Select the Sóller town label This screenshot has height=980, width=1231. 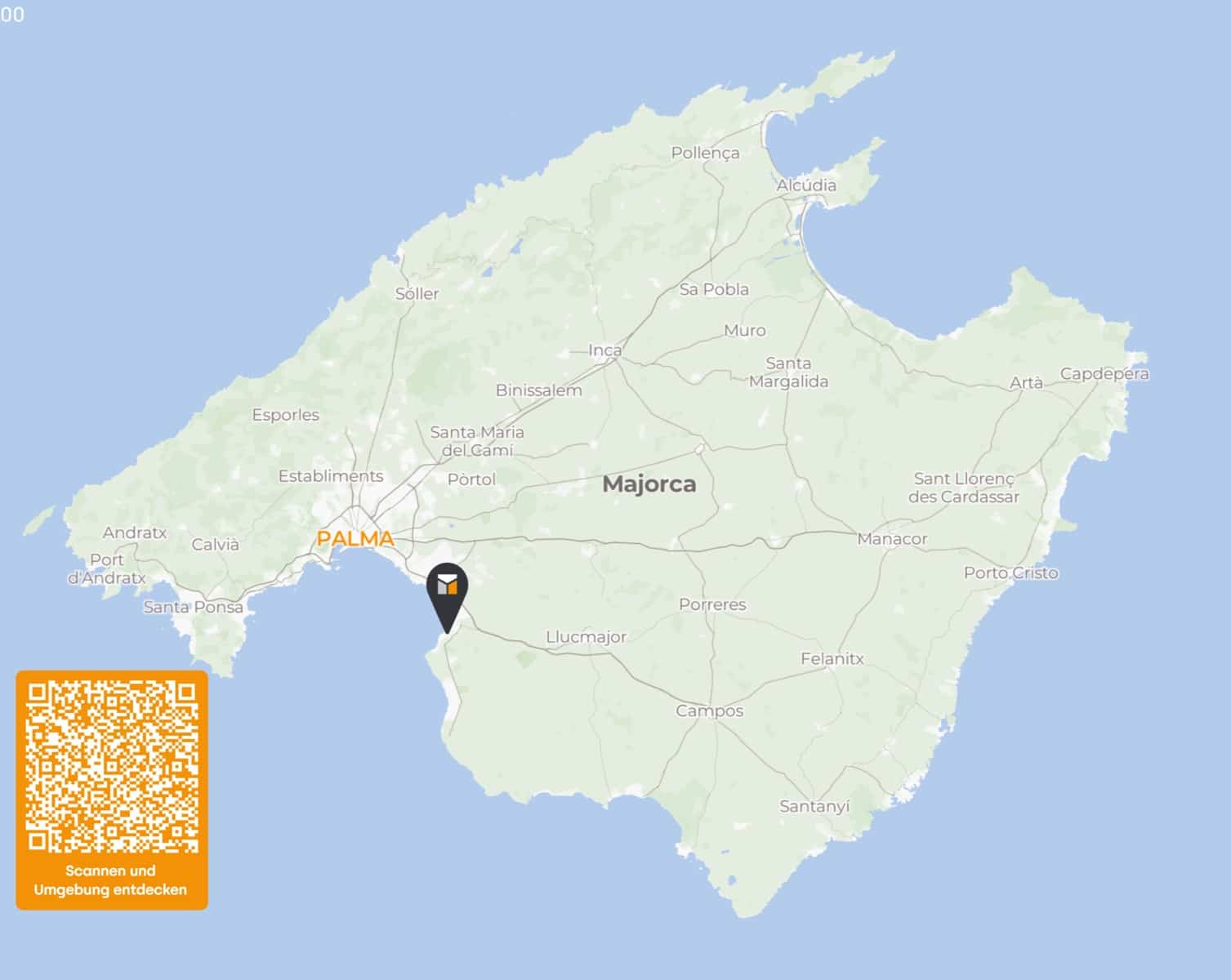417,294
